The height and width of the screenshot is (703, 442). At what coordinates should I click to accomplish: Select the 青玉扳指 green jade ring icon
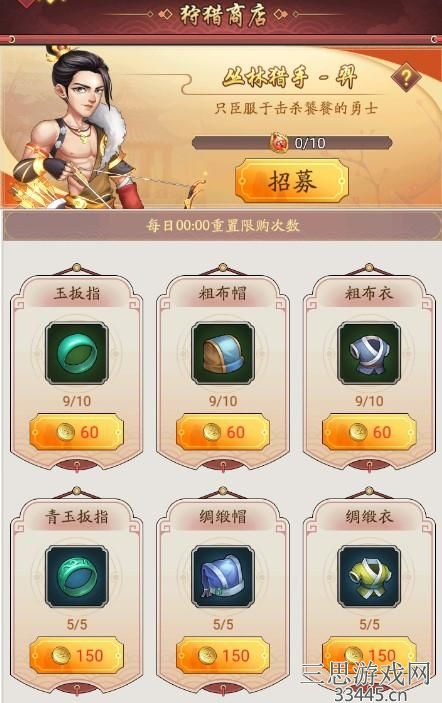pyautogui.click(x=77, y=577)
